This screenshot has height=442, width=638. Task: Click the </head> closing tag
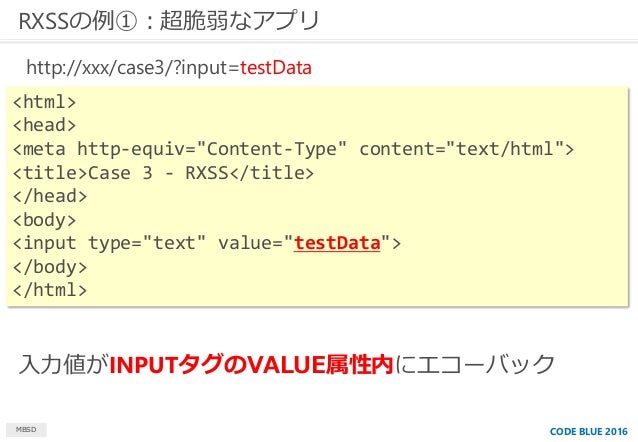tap(50, 196)
